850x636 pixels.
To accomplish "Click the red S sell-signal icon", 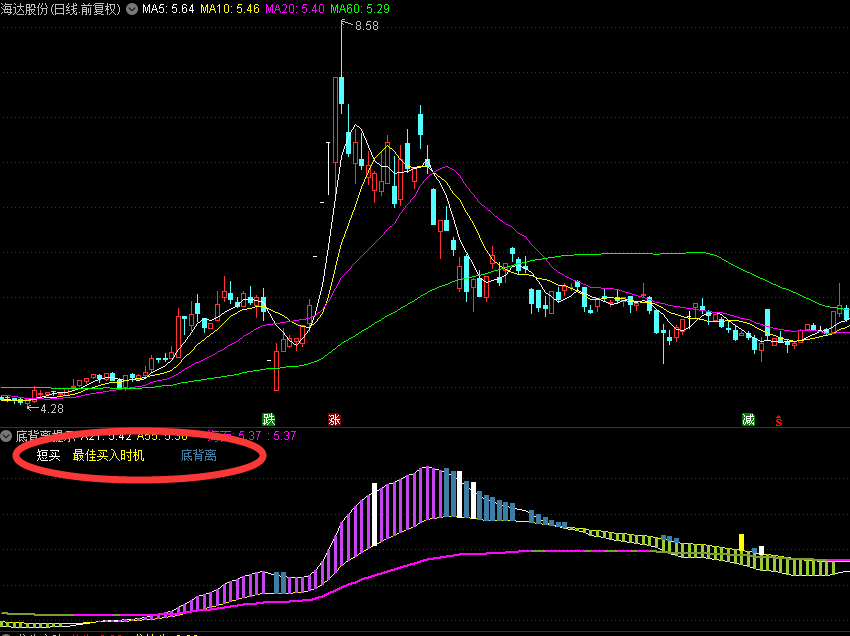I will coord(779,421).
